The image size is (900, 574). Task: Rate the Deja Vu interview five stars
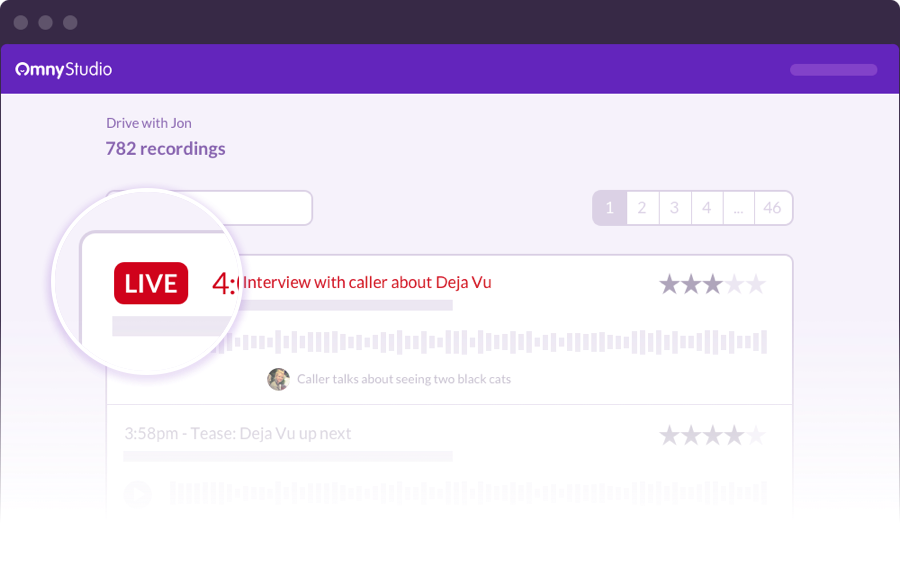[x=756, y=284]
